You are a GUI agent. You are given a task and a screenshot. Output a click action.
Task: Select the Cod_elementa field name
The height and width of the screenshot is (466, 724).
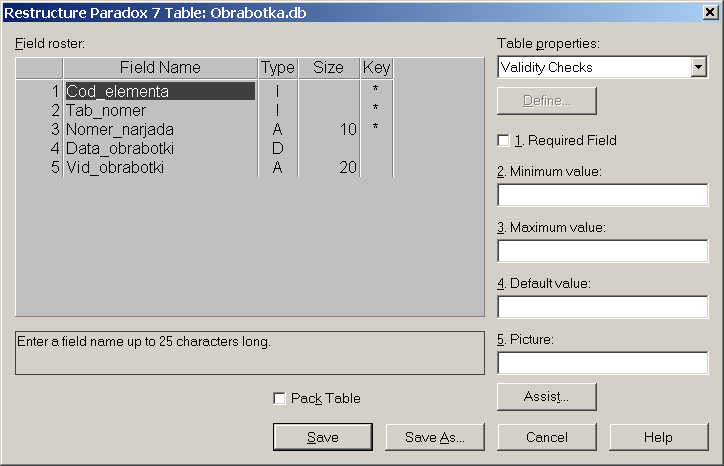click(160, 91)
